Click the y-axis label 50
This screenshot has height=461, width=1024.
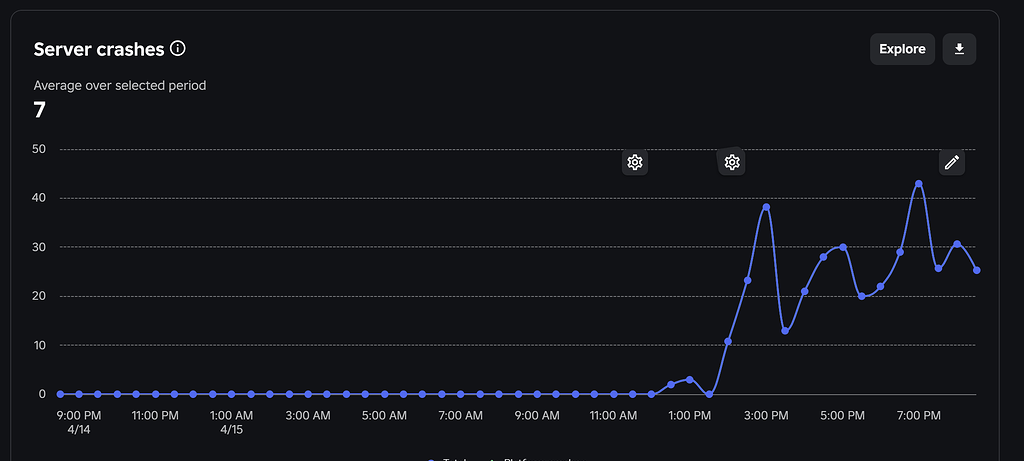click(x=39, y=149)
